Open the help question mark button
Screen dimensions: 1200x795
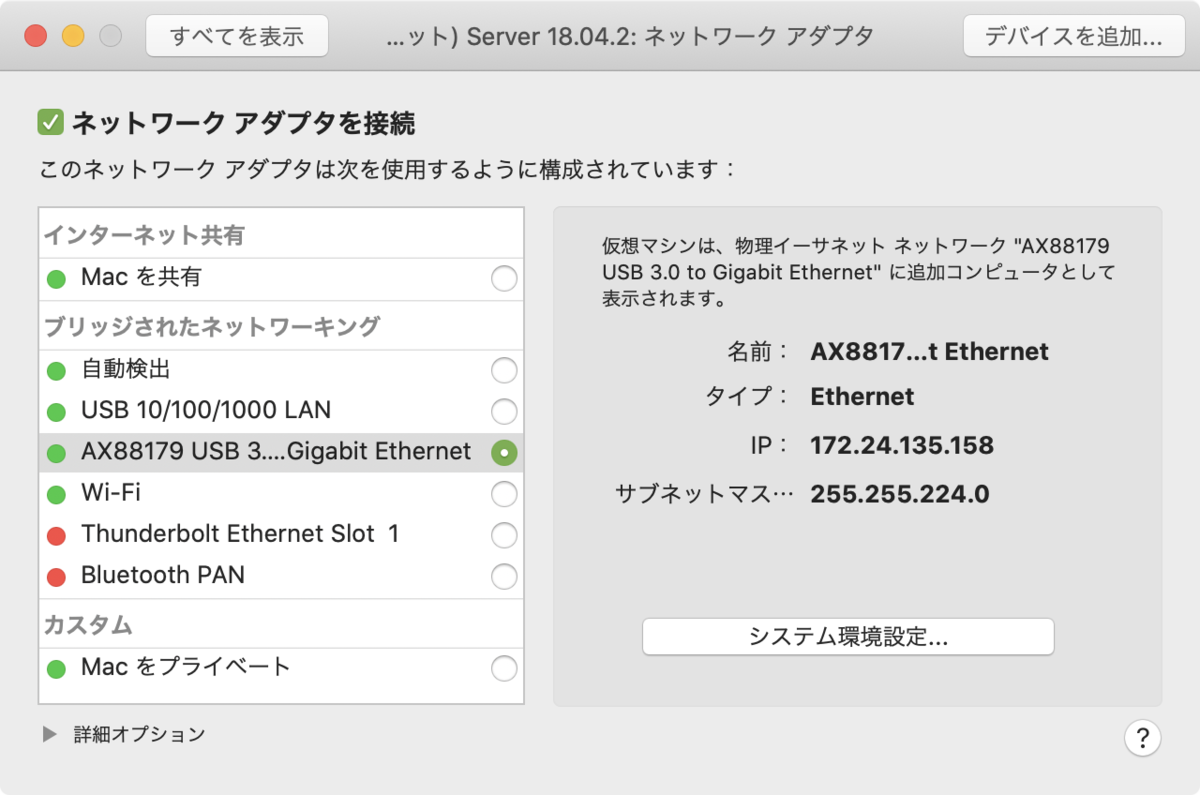tap(1142, 738)
